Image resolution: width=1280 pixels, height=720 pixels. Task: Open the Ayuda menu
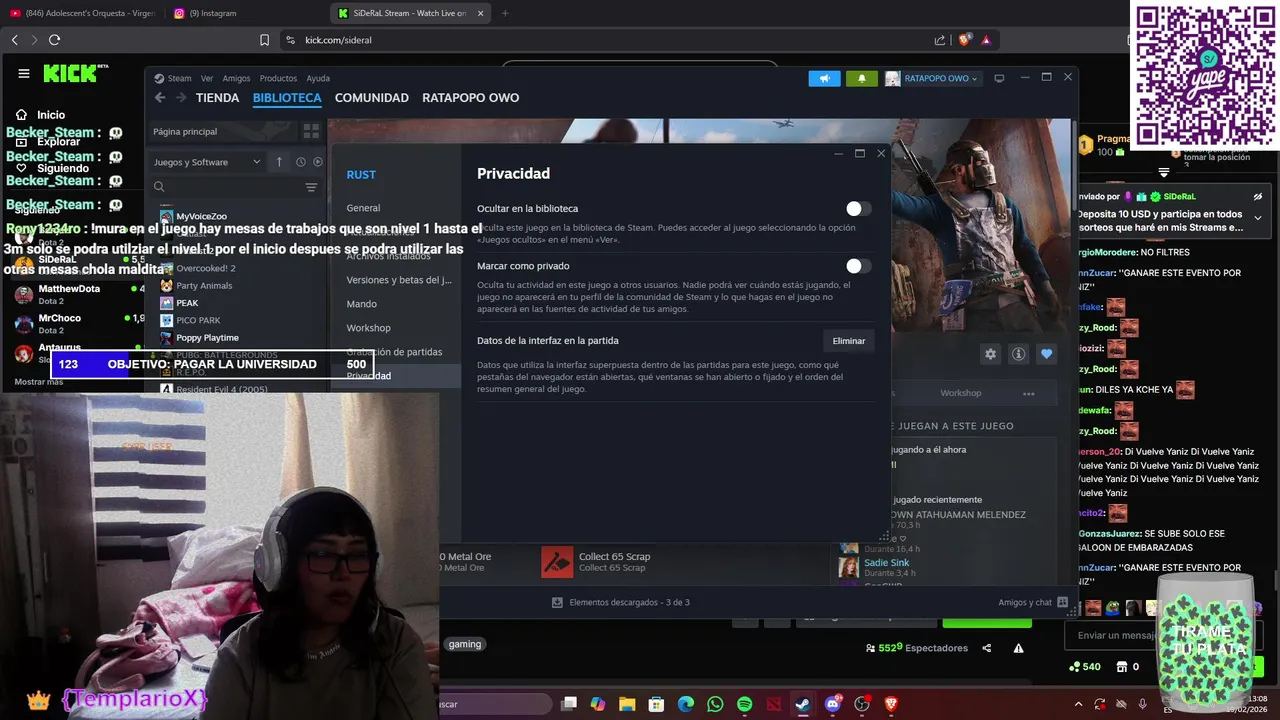318,78
